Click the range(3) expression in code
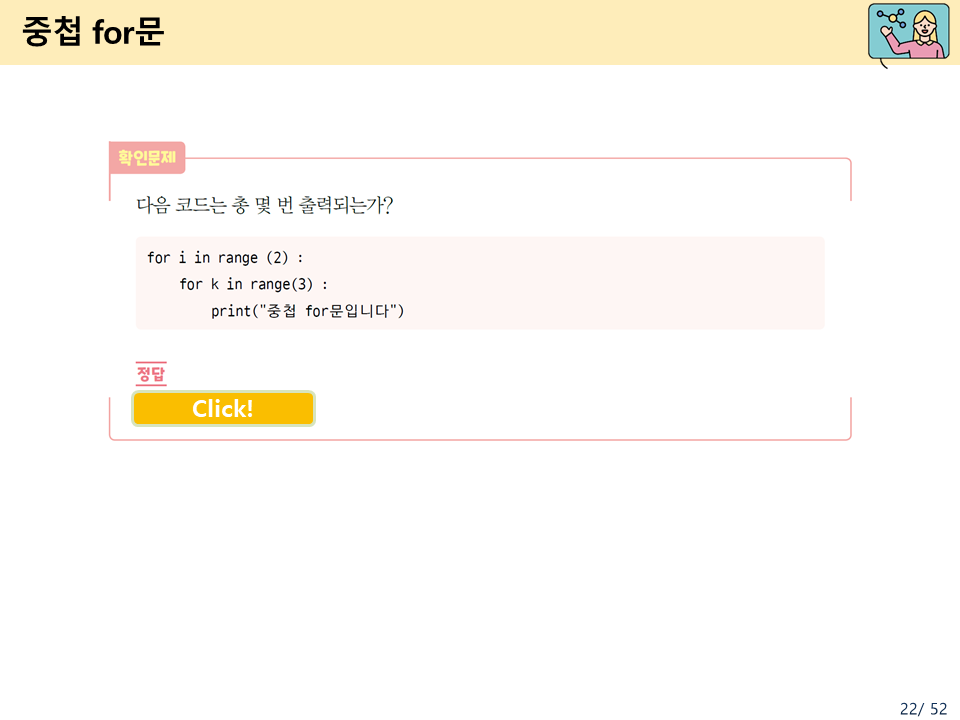Viewport: 960px width, 720px height. pyautogui.click(x=281, y=284)
